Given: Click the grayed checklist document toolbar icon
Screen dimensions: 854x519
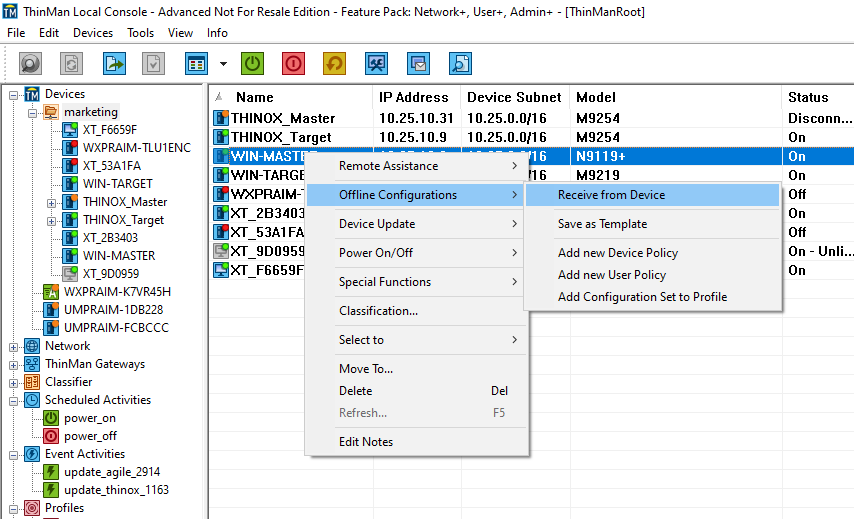Looking at the screenshot, I should [154, 64].
